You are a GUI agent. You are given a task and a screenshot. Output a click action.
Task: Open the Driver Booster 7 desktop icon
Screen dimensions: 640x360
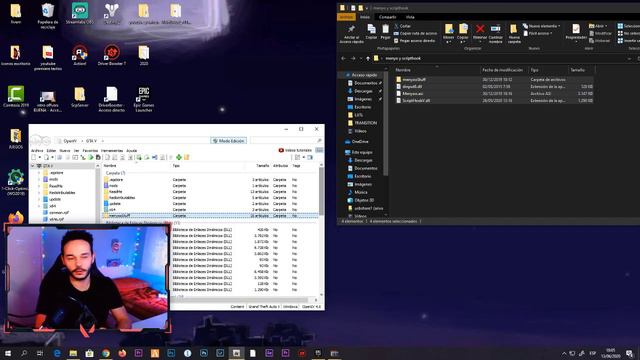[x=111, y=56]
